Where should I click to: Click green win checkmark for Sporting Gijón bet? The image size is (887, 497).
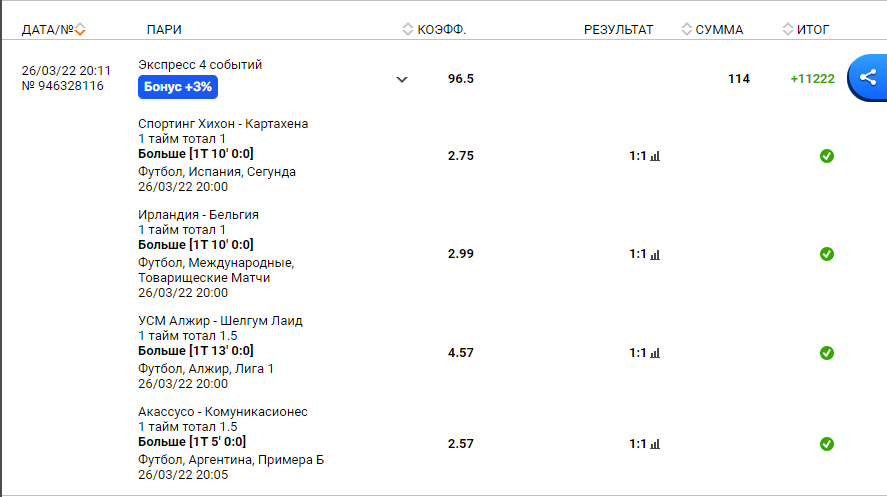(x=827, y=156)
